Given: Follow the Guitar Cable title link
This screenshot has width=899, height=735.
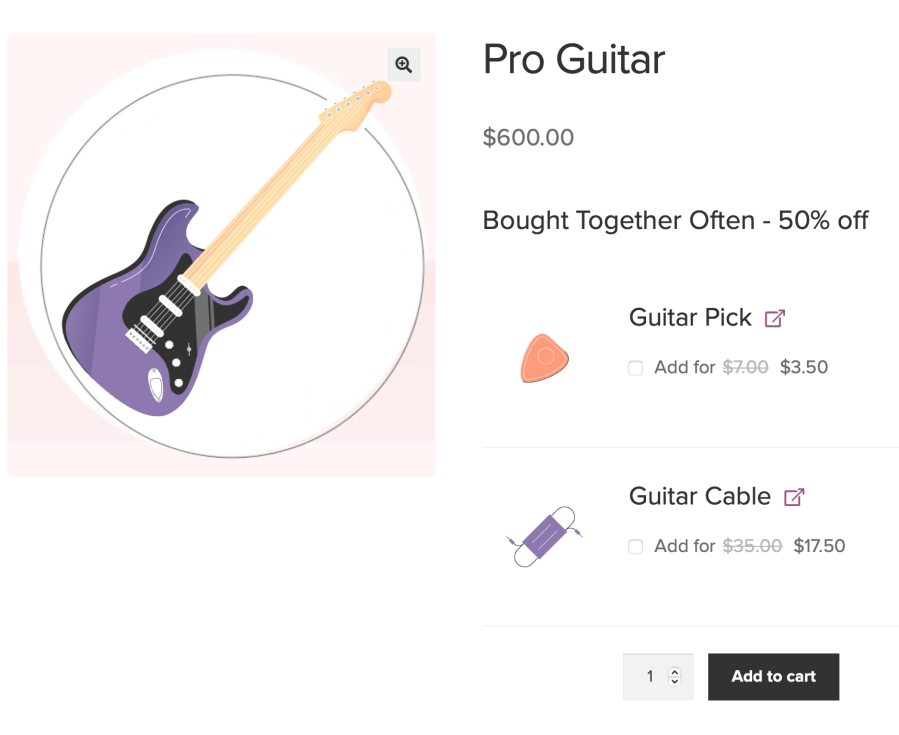Looking at the screenshot, I should click(x=699, y=496).
